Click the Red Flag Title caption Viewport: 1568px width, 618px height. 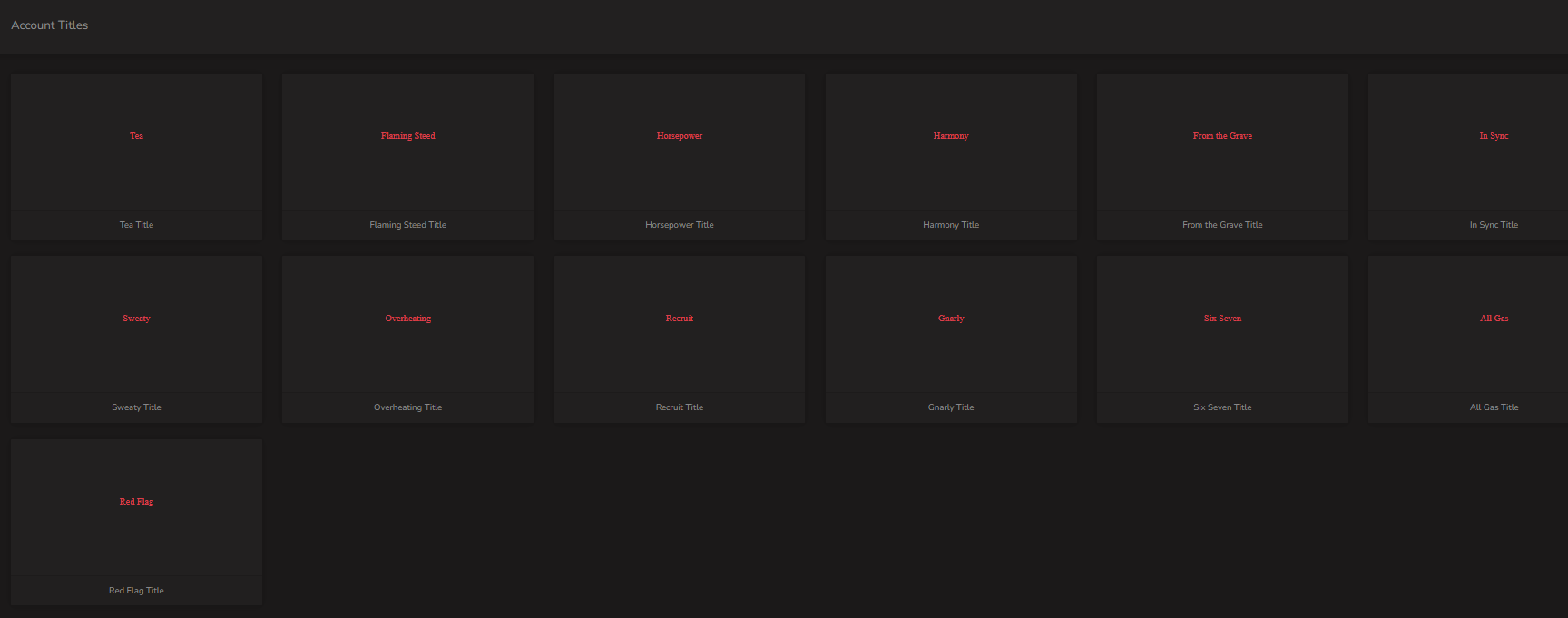136,591
